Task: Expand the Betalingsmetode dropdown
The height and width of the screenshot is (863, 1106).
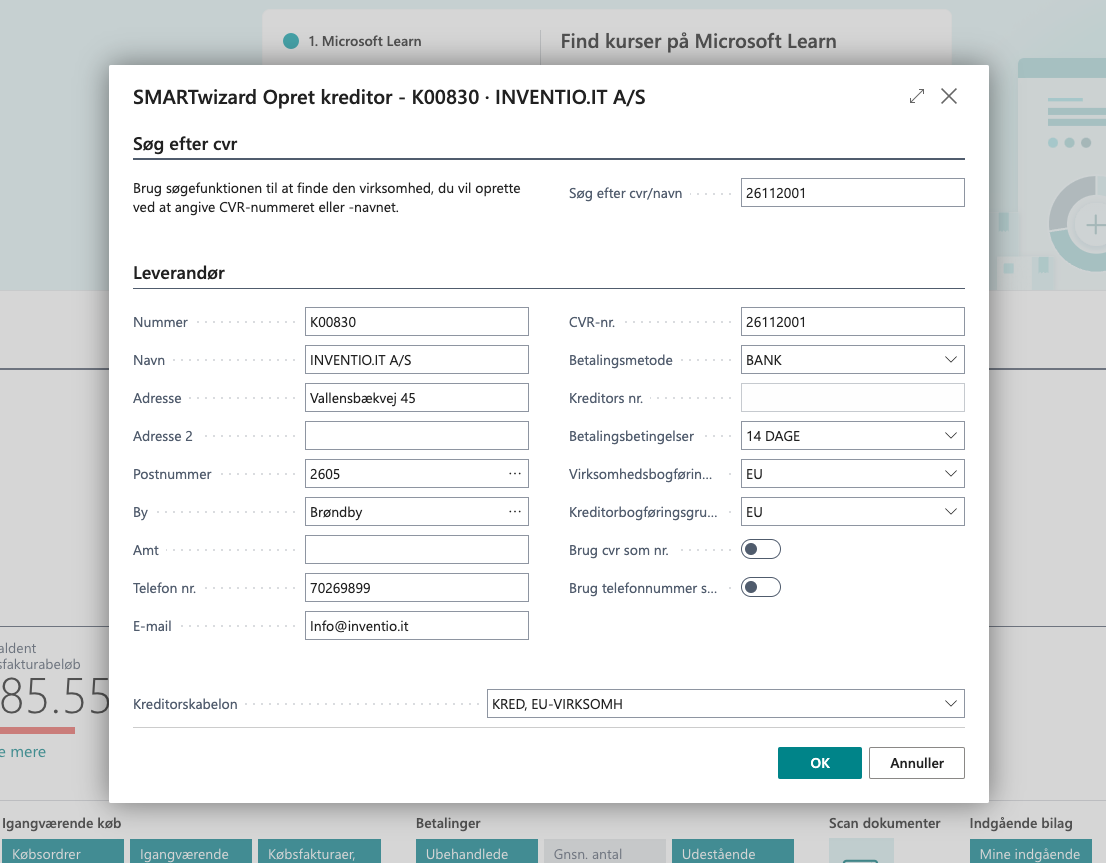Action: pyautogui.click(x=949, y=360)
